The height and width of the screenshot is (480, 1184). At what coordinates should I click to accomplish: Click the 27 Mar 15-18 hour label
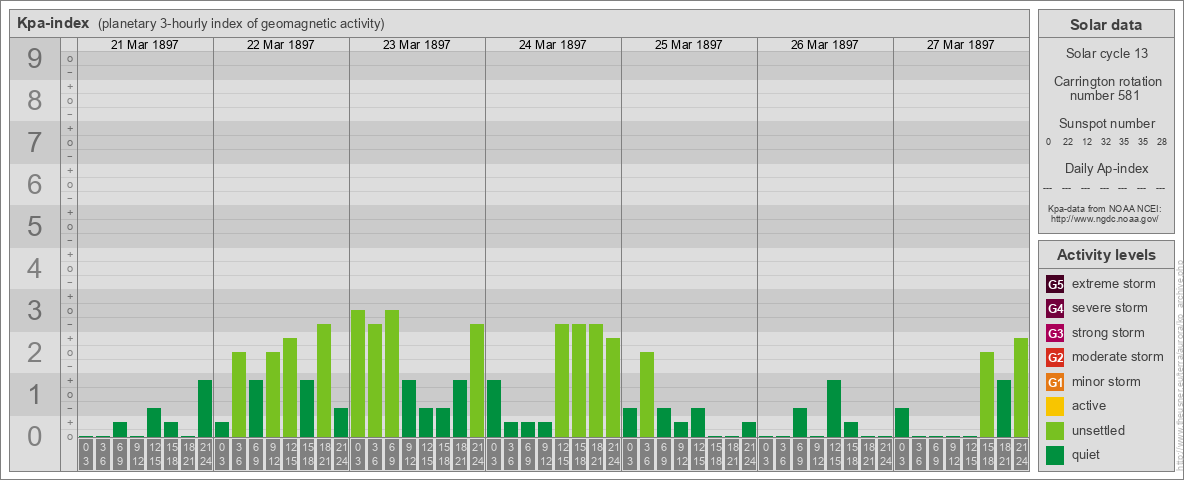click(986, 455)
